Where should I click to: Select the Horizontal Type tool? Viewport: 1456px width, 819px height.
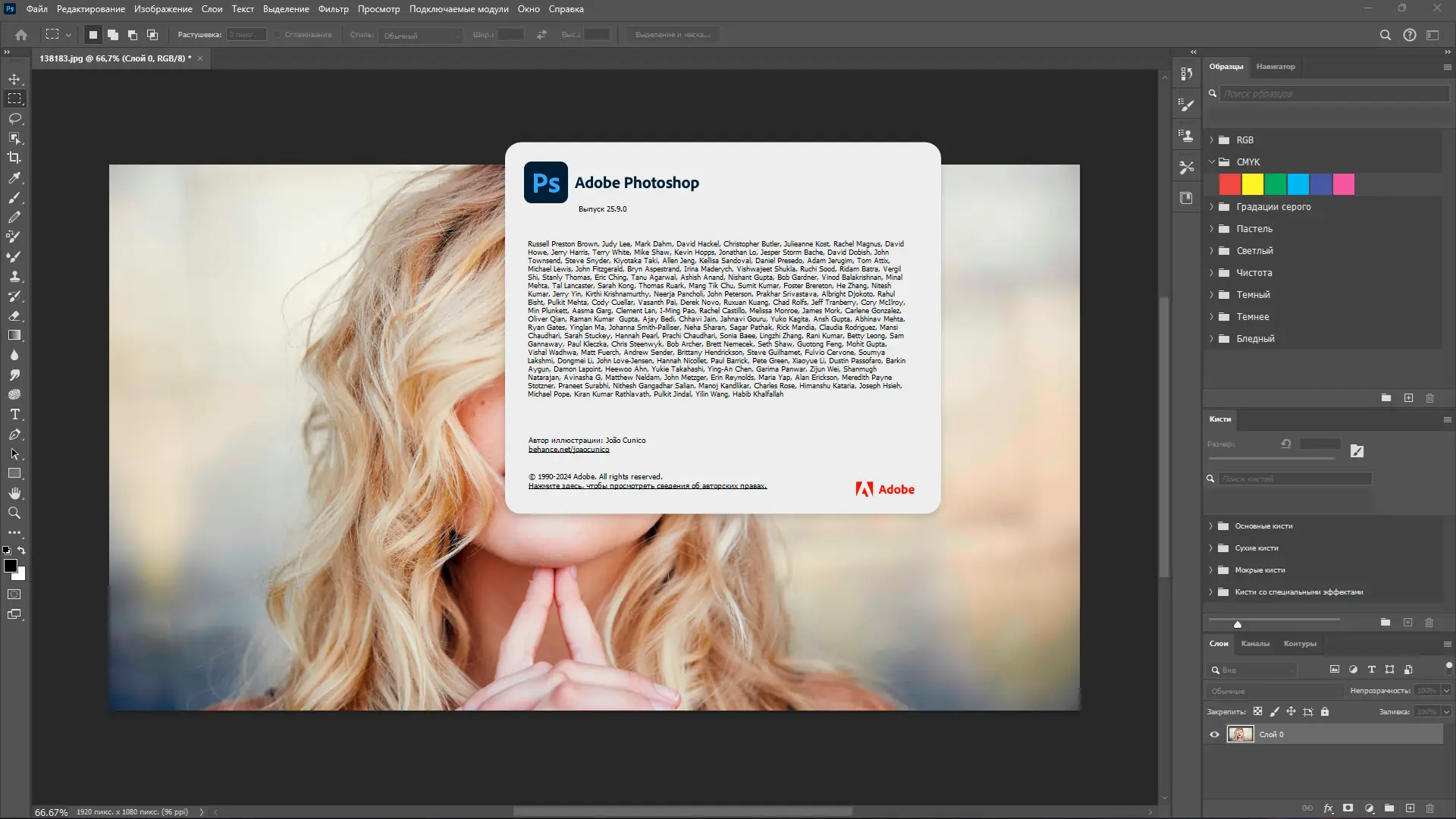(x=14, y=414)
